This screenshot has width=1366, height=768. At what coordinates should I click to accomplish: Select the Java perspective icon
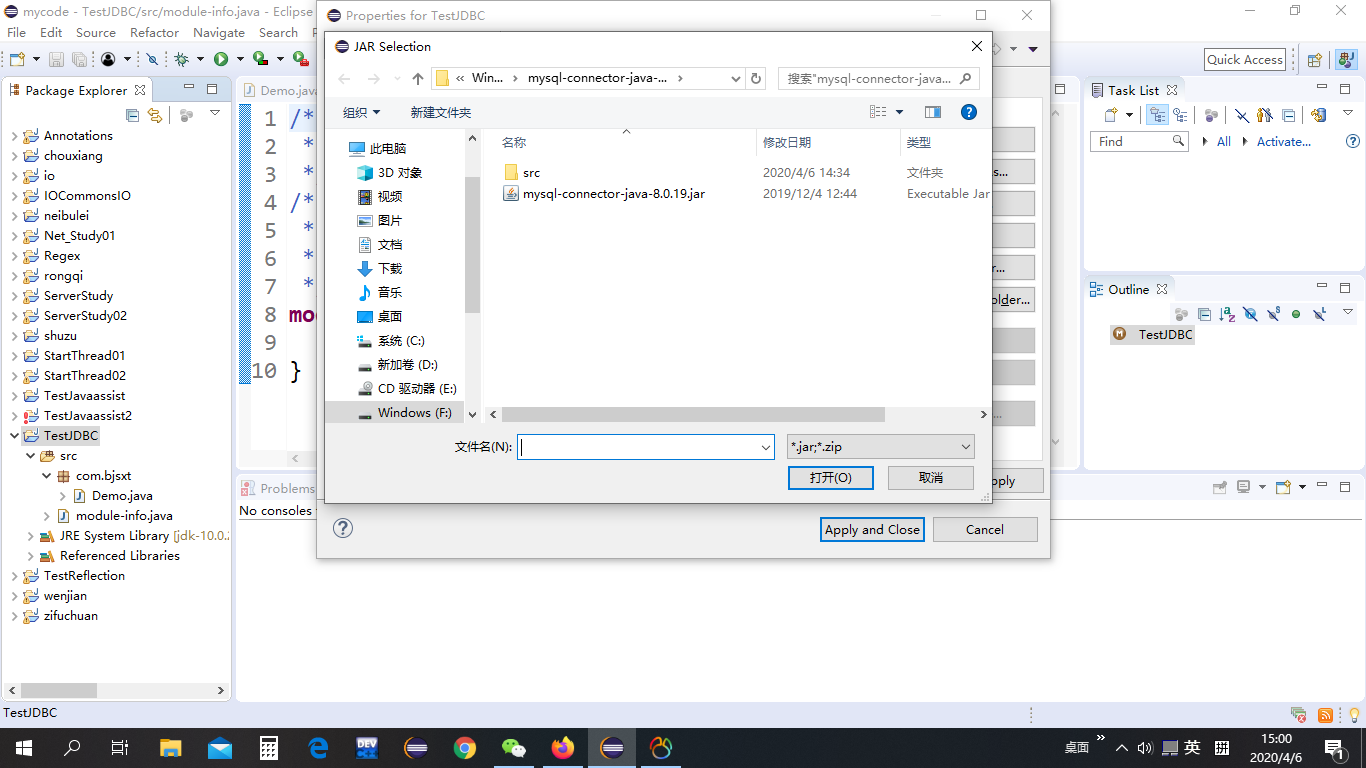click(1345, 60)
